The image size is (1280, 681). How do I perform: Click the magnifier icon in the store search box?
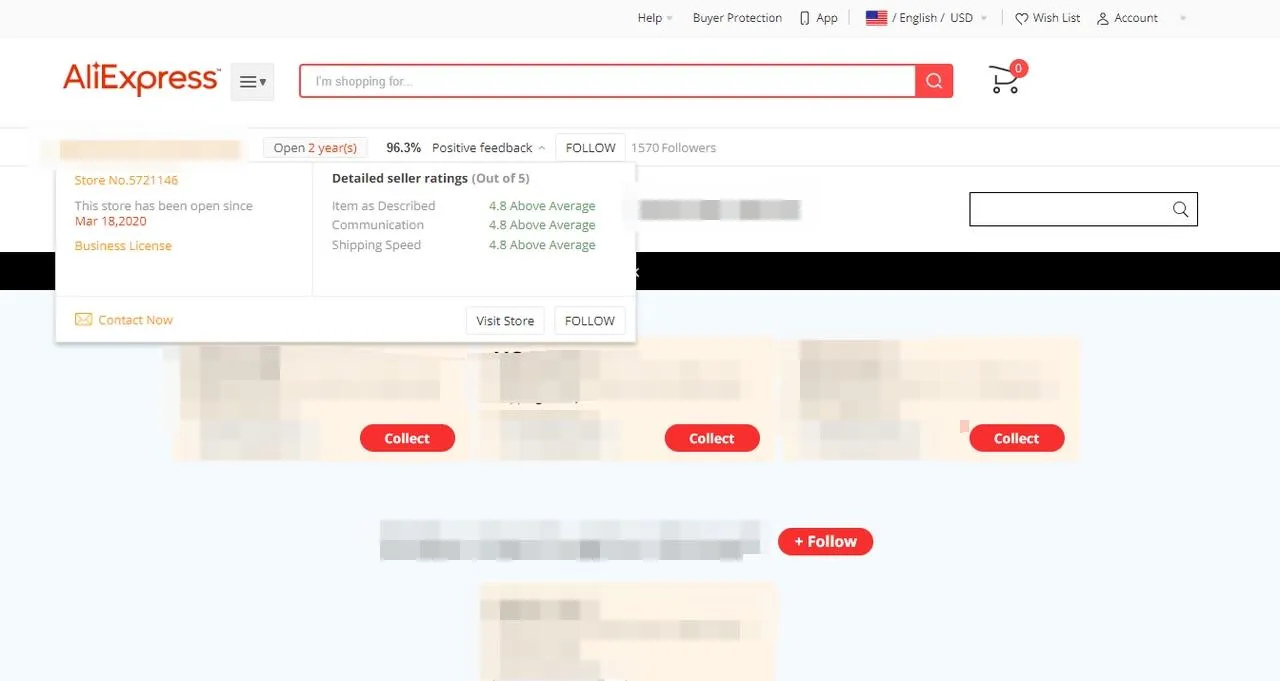click(x=1180, y=209)
